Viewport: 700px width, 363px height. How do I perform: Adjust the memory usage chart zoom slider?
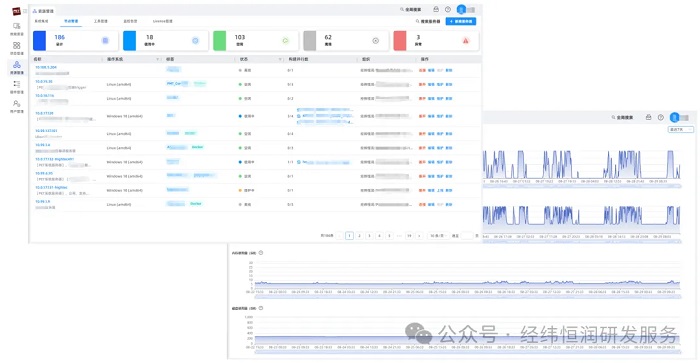[468, 296]
